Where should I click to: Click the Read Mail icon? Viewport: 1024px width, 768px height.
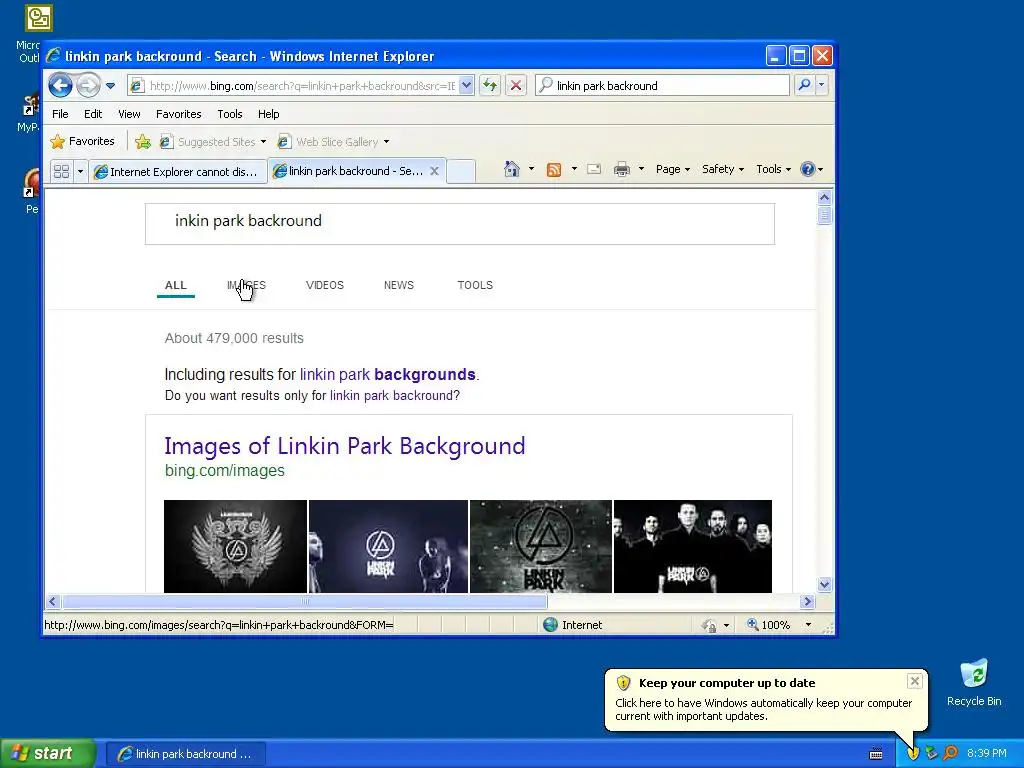(x=594, y=169)
